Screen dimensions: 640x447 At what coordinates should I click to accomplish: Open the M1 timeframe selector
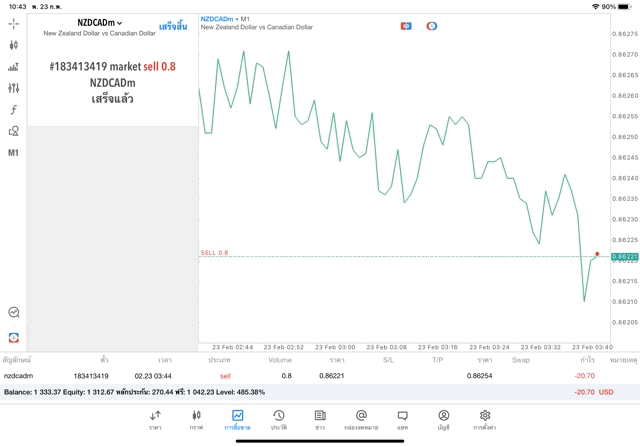13,153
